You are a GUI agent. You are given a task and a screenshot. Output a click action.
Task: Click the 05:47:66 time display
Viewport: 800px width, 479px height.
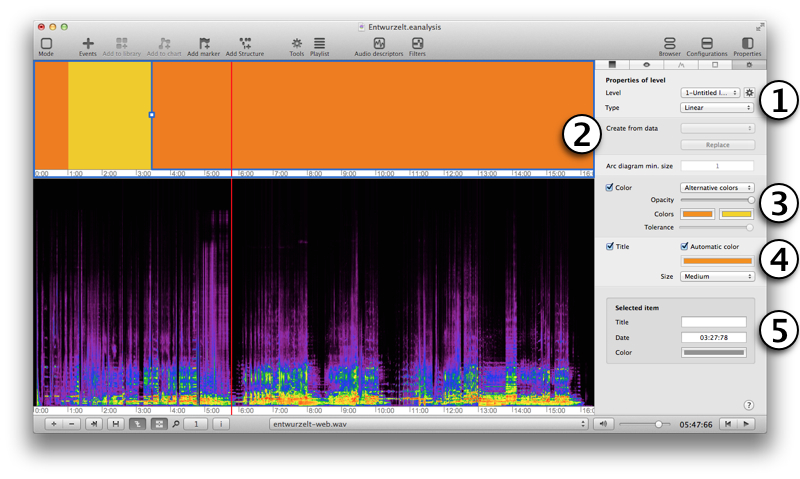click(x=695, y=424)
